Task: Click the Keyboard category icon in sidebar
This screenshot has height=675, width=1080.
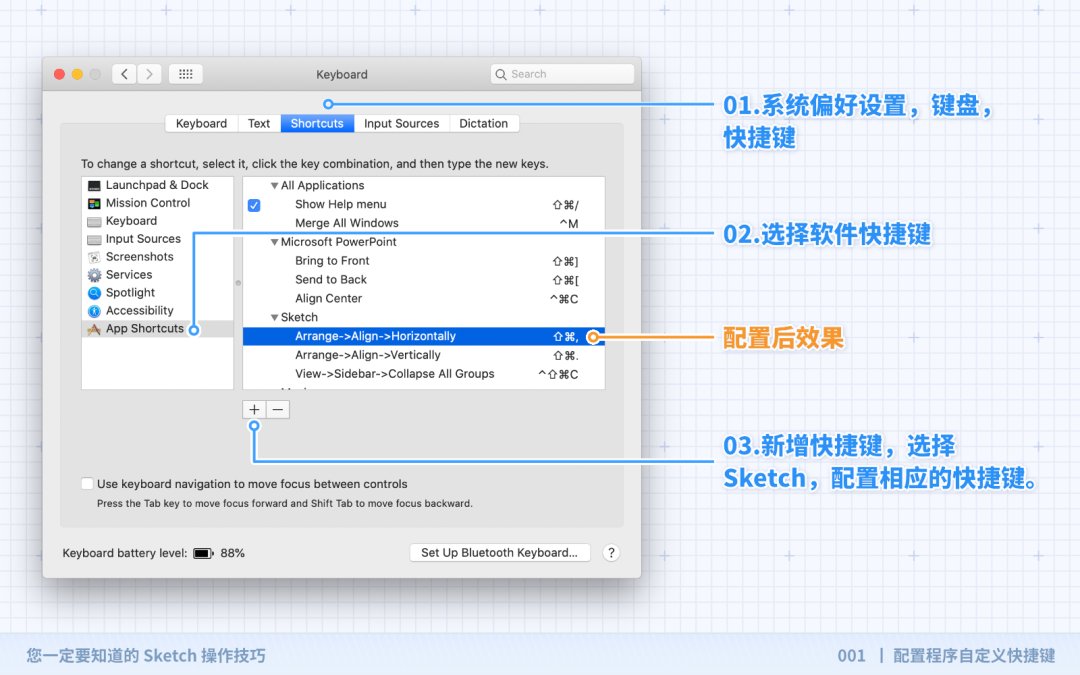Action: click(94, 221)
